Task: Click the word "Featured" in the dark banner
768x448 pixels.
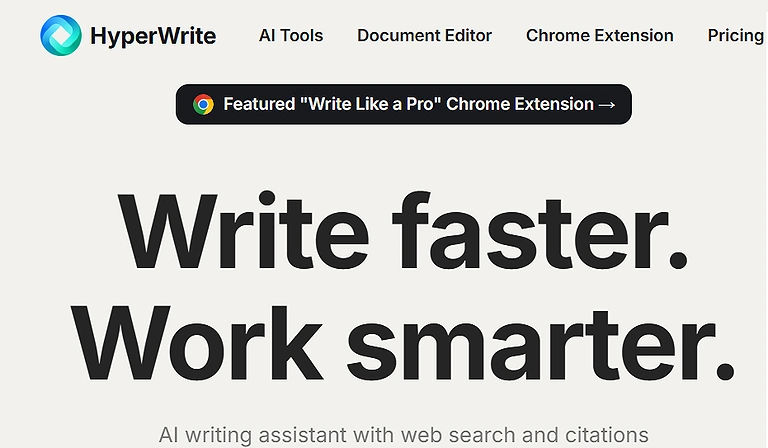Action: [259, 104]
